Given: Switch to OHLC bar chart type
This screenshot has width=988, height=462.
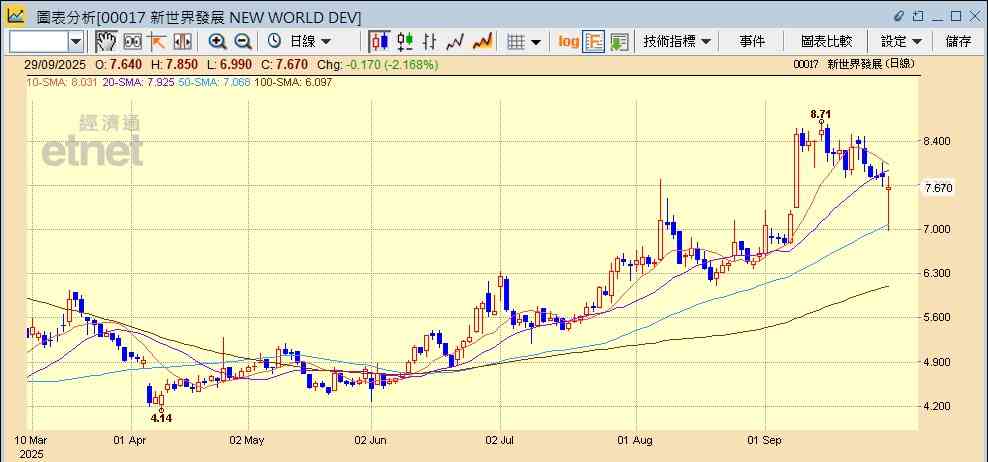Looking at the screenshot, I should click(x=430, y=42).
